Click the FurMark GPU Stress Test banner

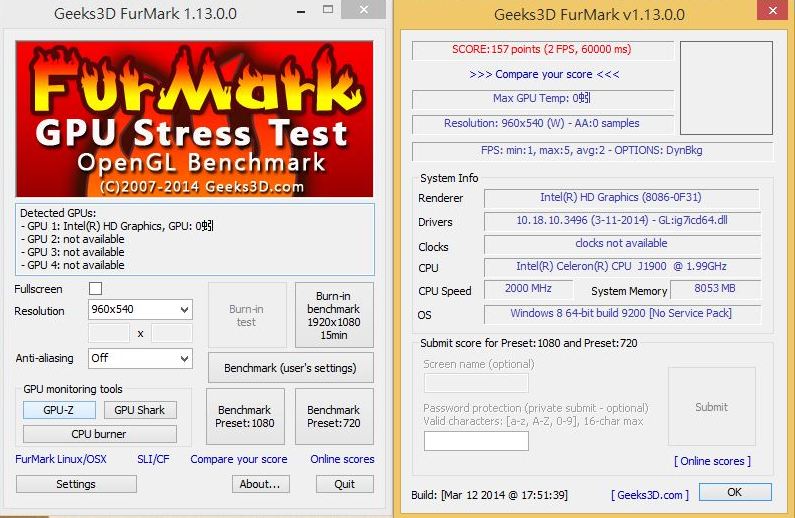click(195, 119)
